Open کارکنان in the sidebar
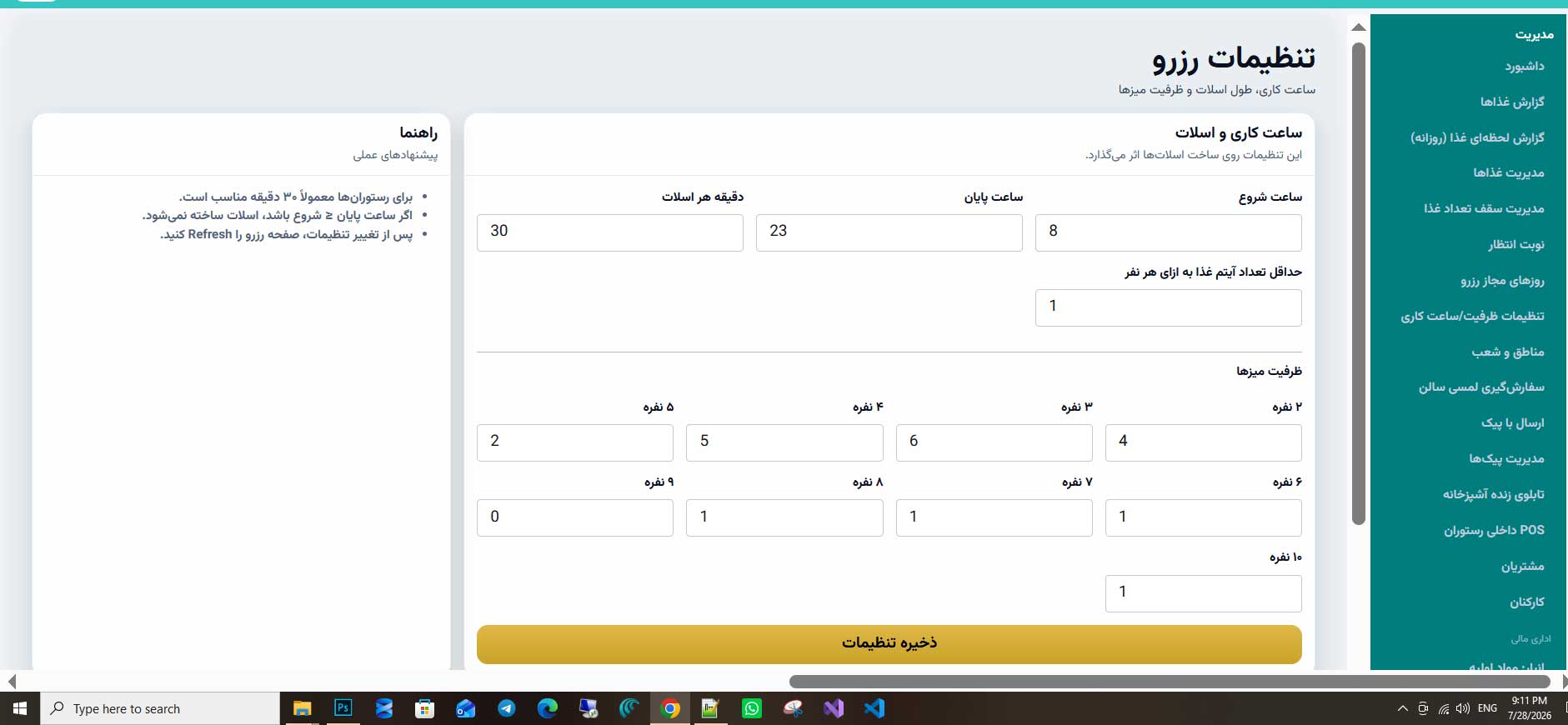Viewport: 1568px width, 725px height. coord(1527,602)
